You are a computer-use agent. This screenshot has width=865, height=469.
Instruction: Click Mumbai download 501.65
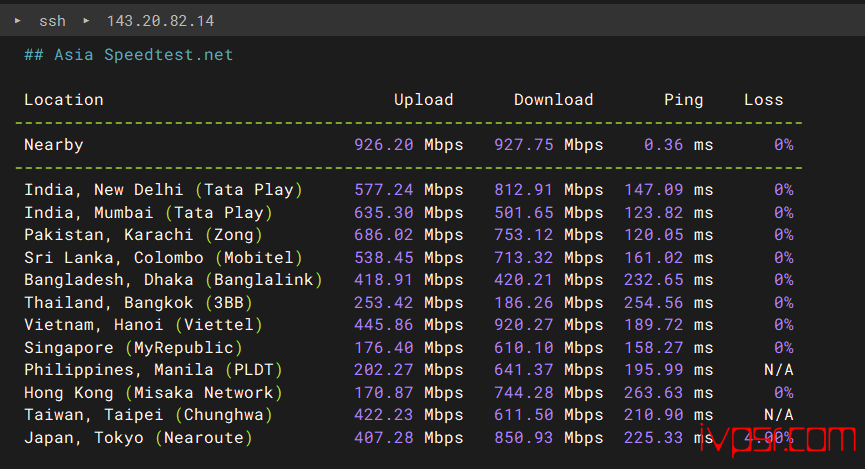point(524,212)
